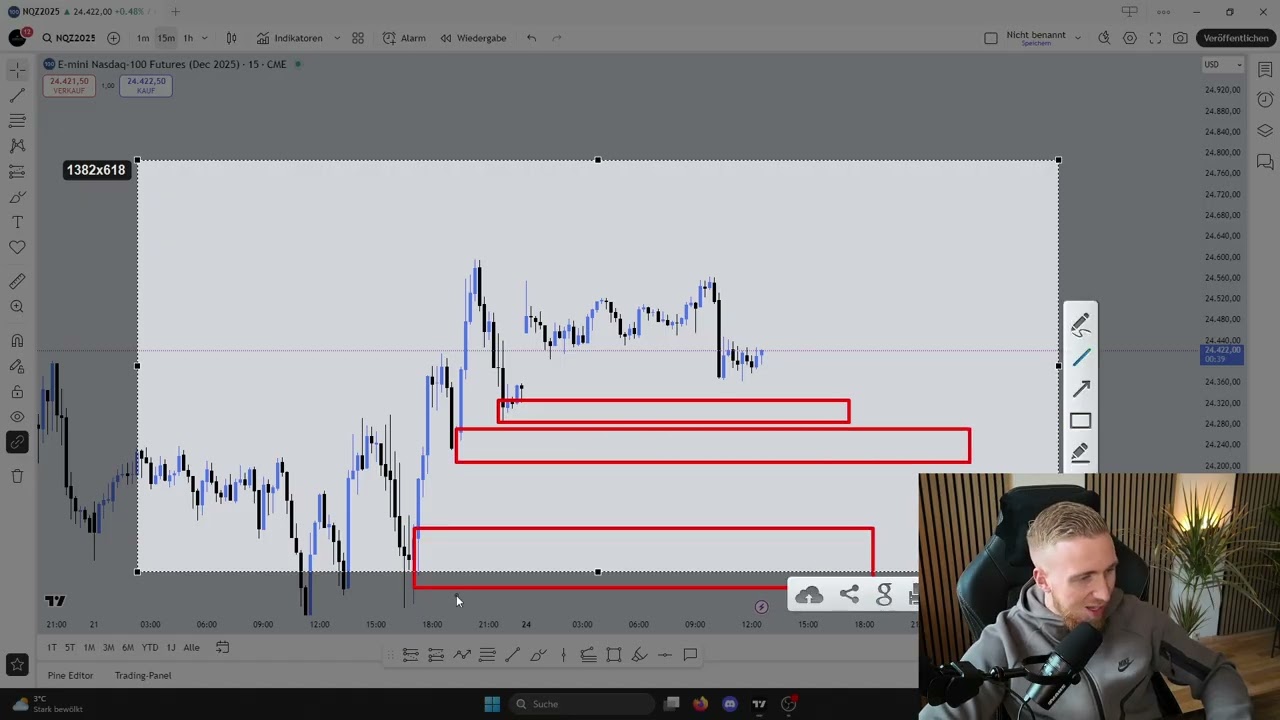Open the USD currency dropdown
1280x720 pixels.
click(x=1222, y=65)
